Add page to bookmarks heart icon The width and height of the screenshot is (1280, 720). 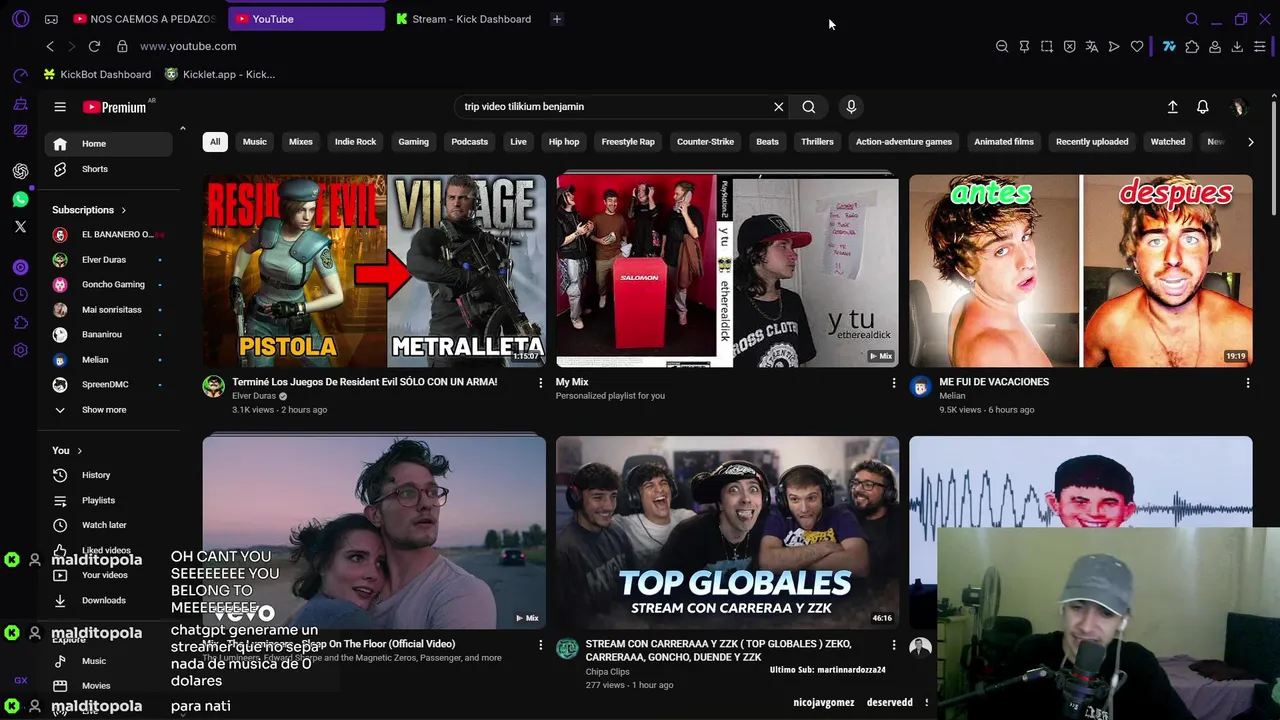coord(1137,46)
